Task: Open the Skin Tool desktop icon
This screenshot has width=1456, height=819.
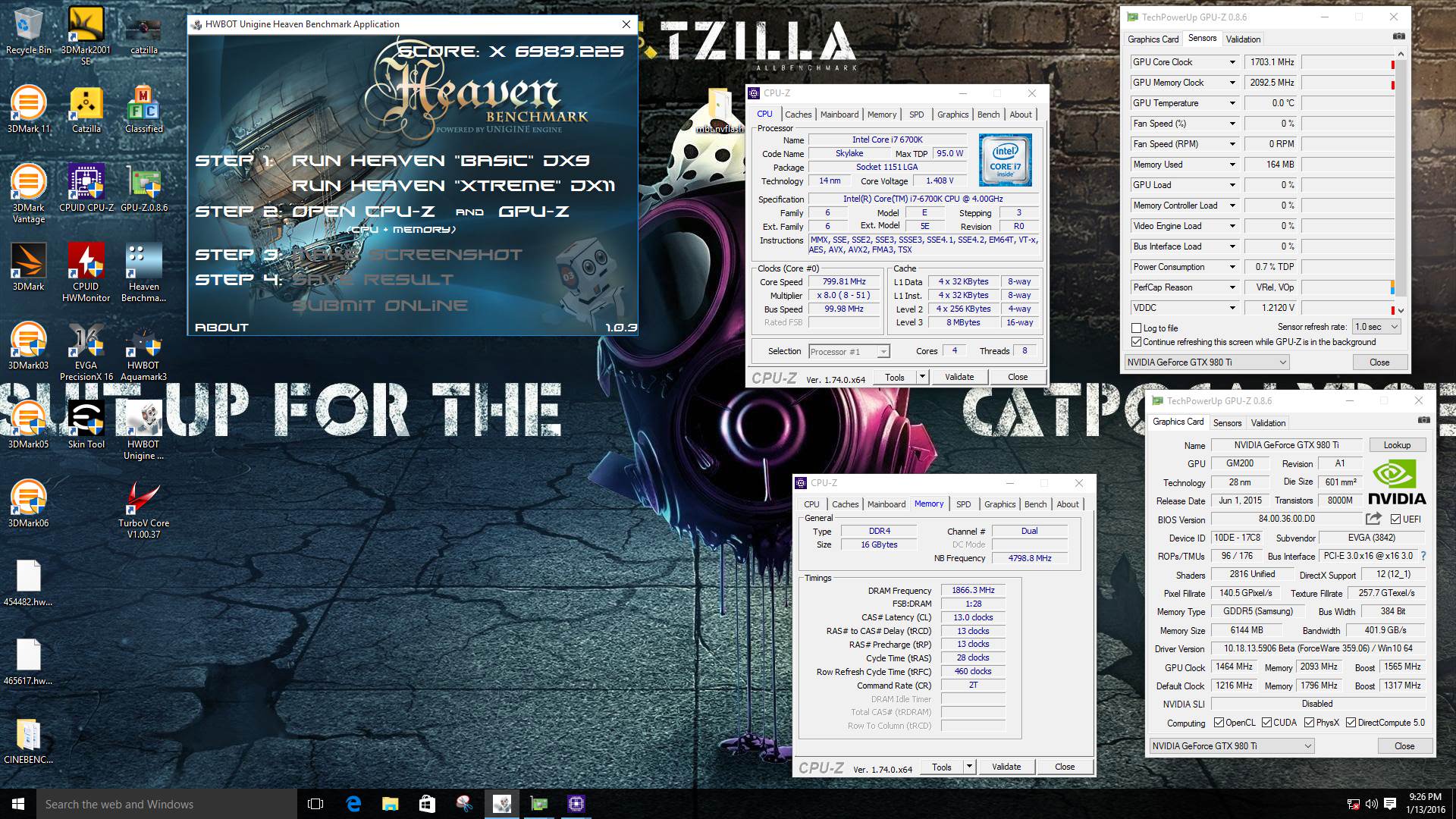Action: tap(86, 426)
